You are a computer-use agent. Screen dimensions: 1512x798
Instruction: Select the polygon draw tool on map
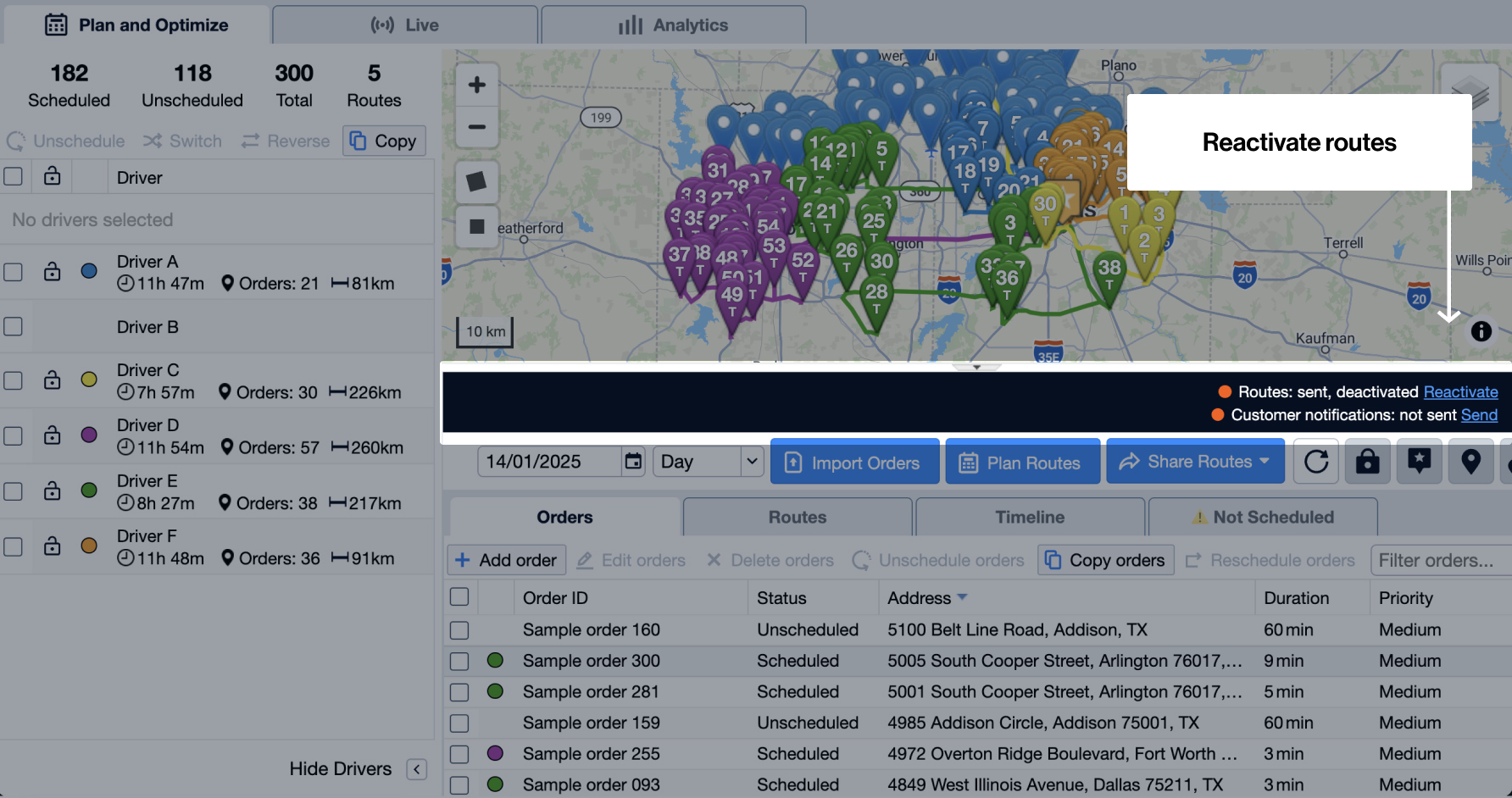point(476,181)
